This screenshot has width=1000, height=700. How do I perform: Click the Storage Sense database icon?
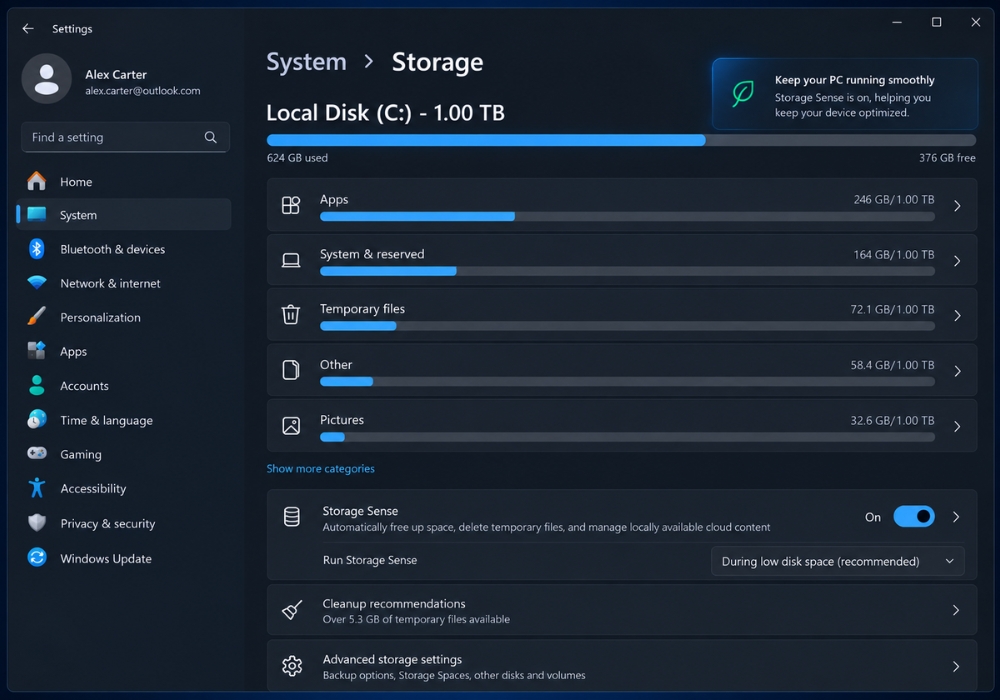click(291, 517)
